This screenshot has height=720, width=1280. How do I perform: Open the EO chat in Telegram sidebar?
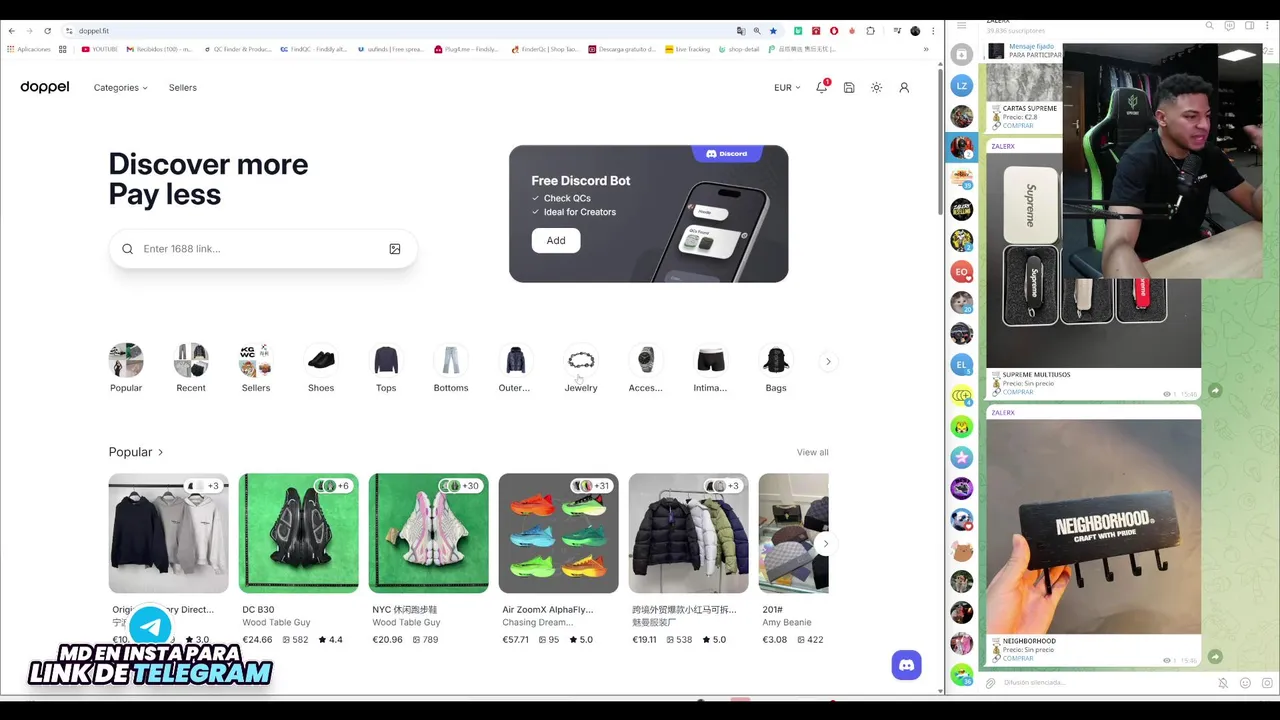(x=961, y=271)
